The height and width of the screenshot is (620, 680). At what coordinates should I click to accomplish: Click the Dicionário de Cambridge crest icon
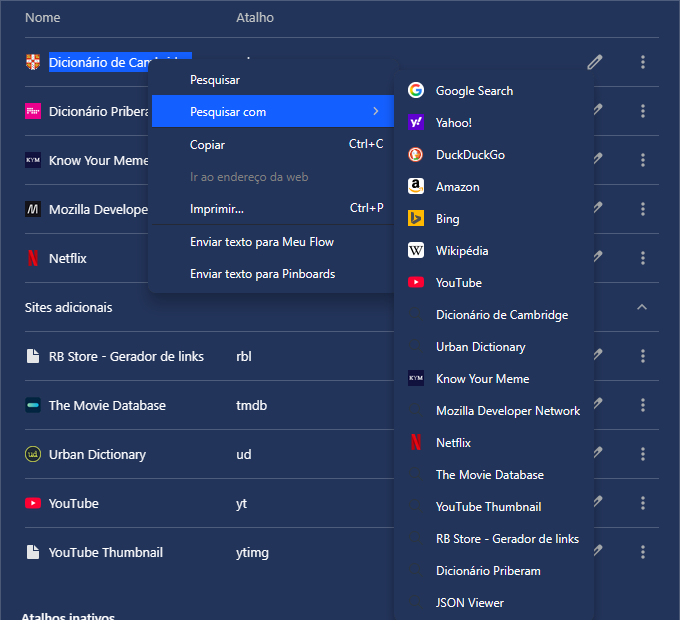pos(33,62)
